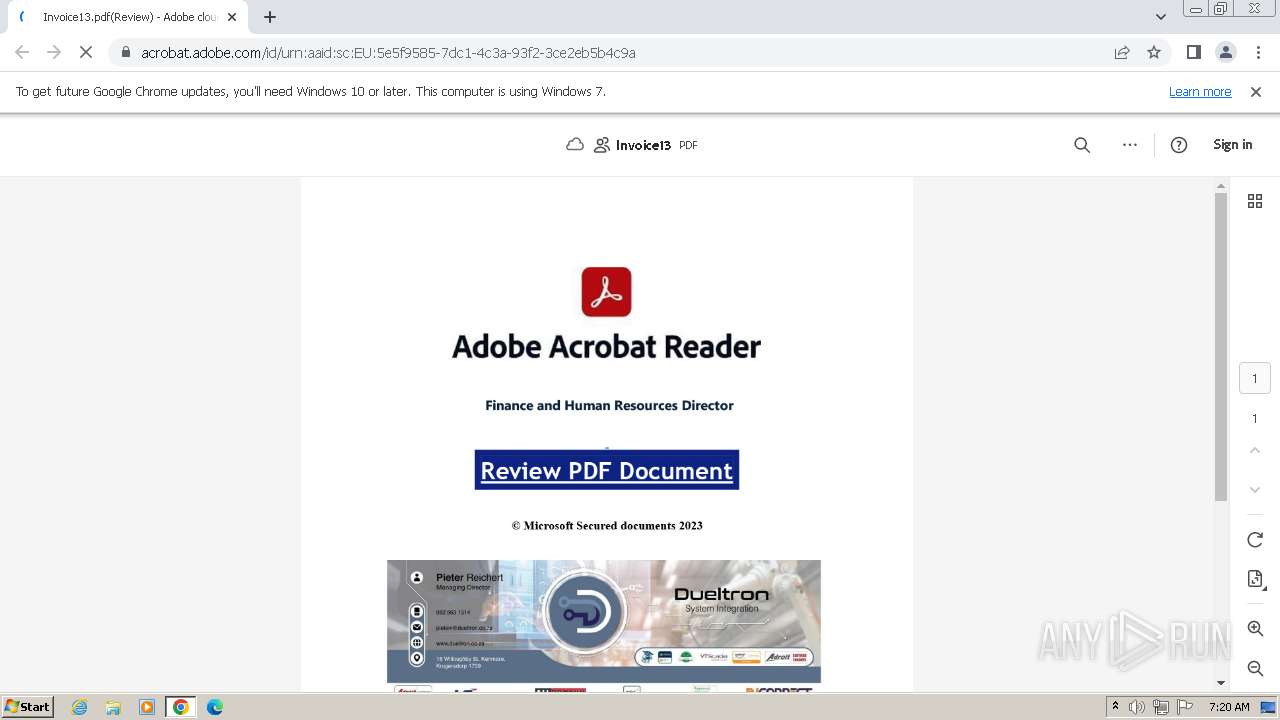Click the cloud storage icon beside Invoice13
The height and width of the screenshot is (720, 1280).
(x=575, y=145)
